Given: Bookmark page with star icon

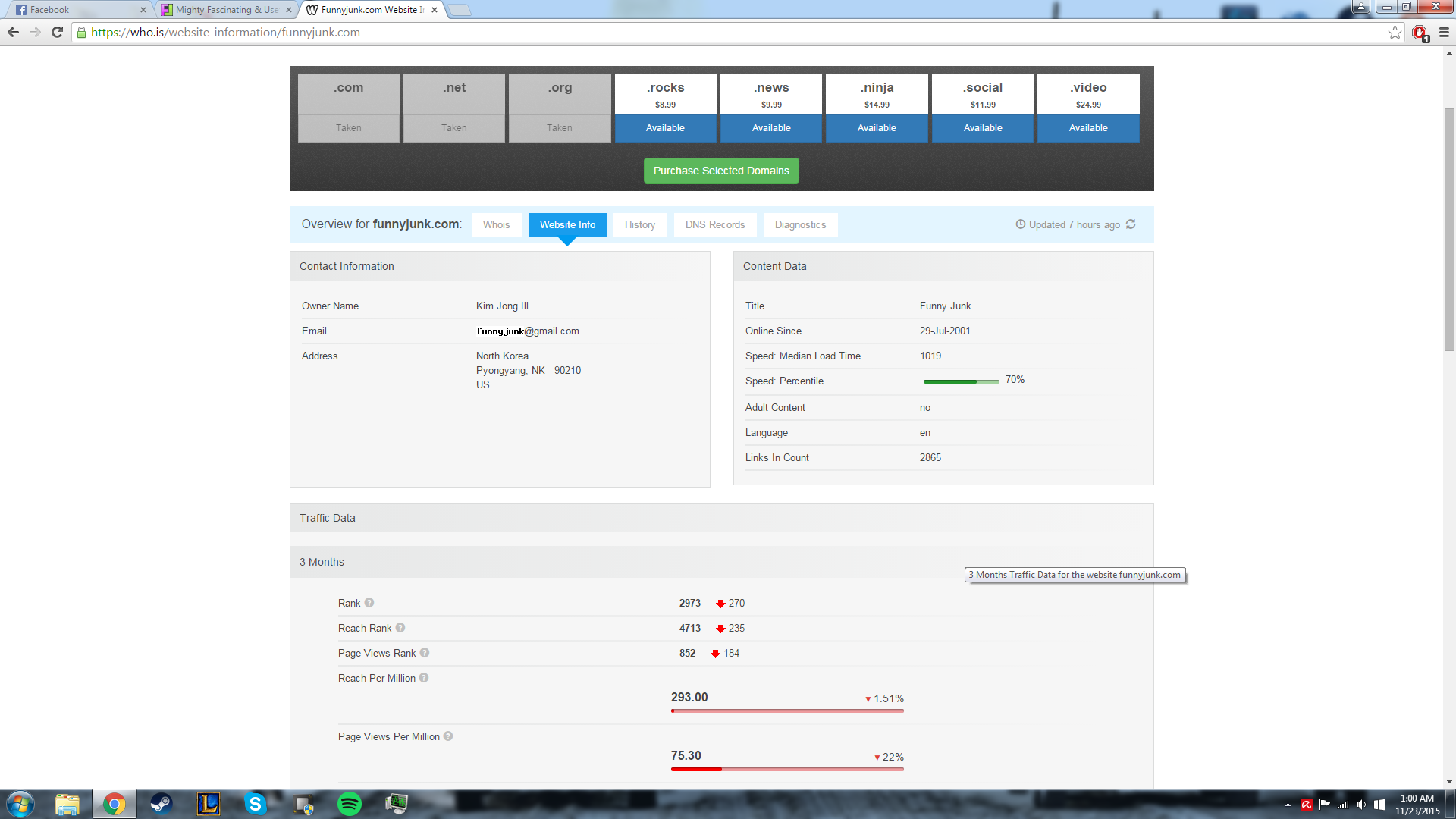Looking at the screenshot, I should 1395,32.
